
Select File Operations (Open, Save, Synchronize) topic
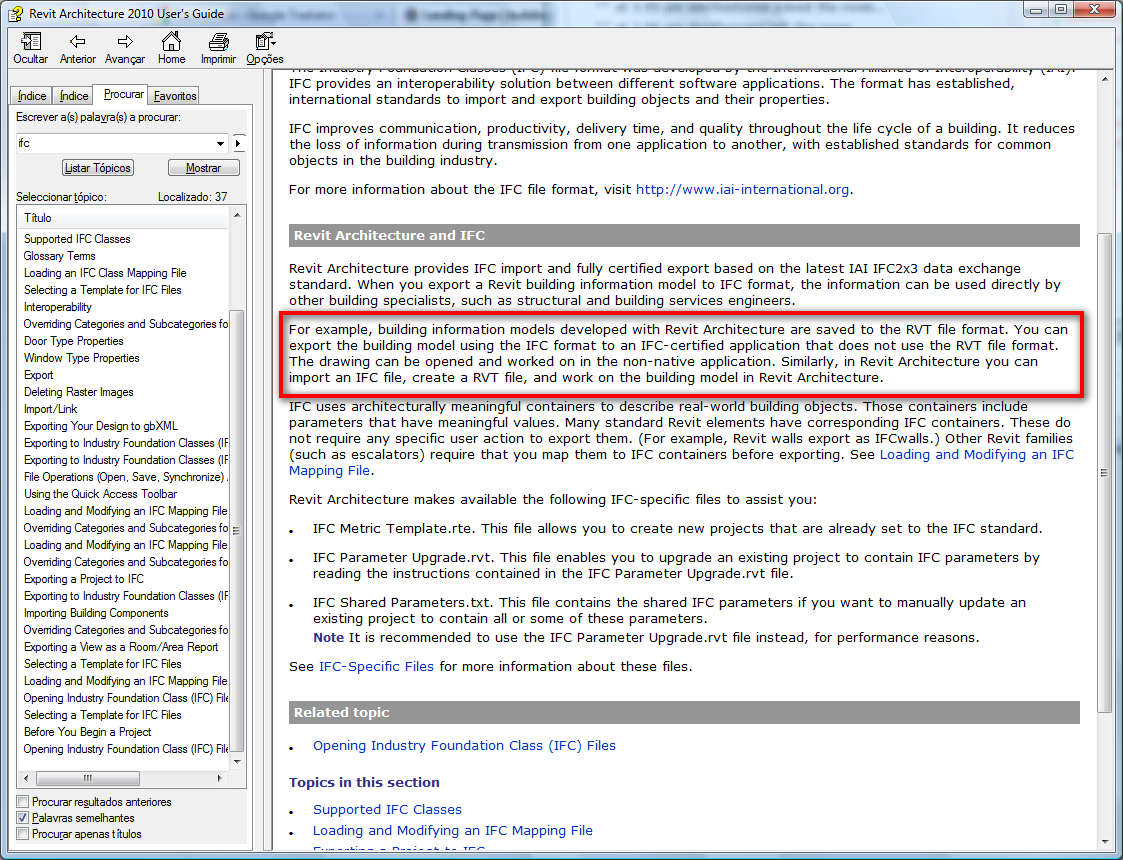pos(125,477)
